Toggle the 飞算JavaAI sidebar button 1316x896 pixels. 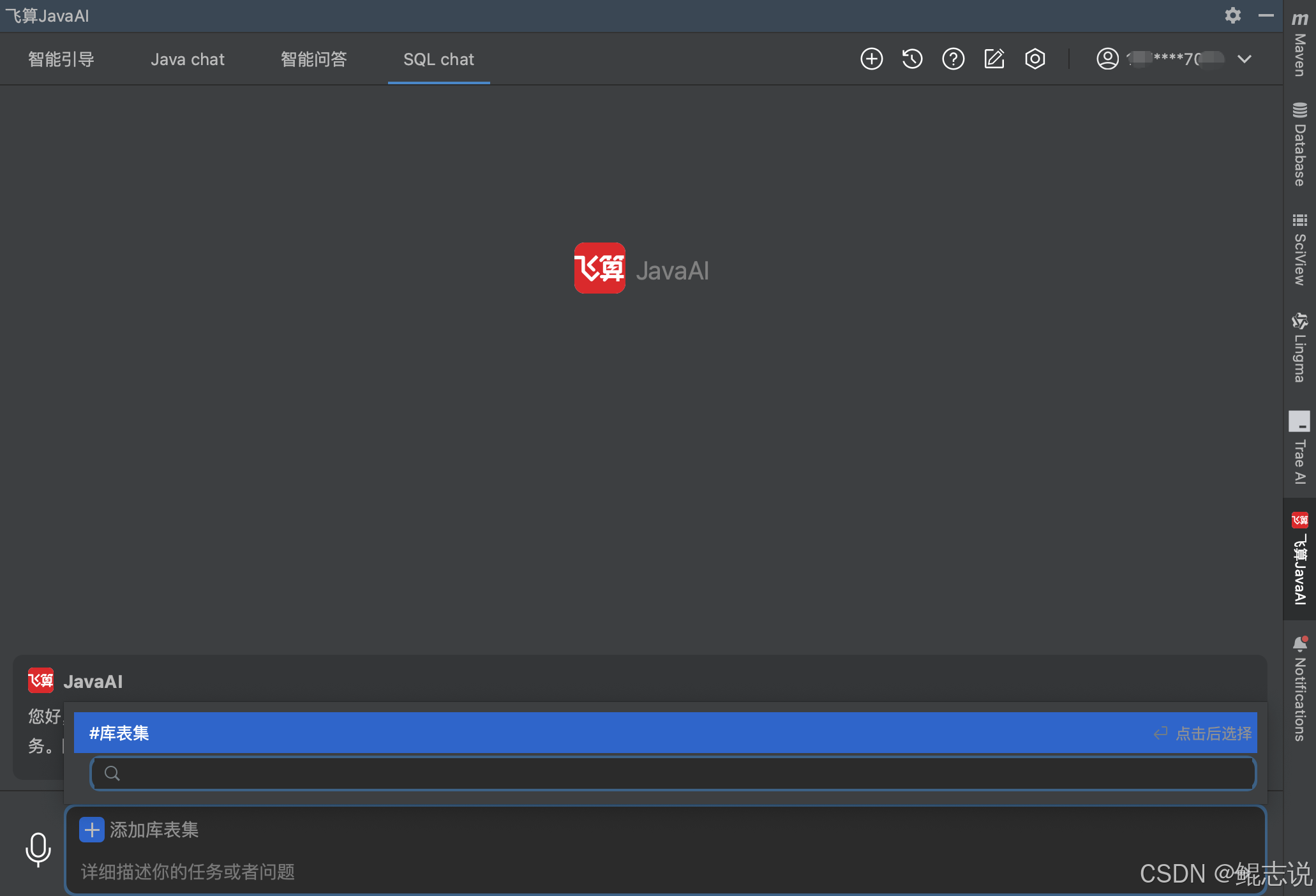pyautogui.click(x=1299, y=558)
